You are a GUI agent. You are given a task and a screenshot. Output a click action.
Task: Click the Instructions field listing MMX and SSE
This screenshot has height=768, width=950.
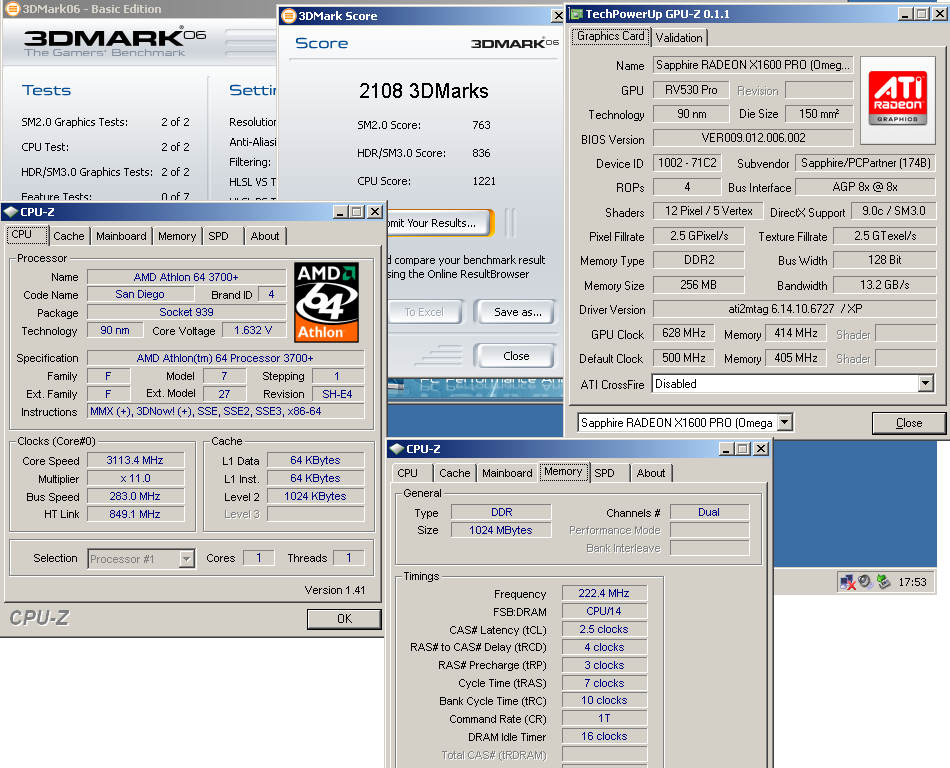pos(226,411)
